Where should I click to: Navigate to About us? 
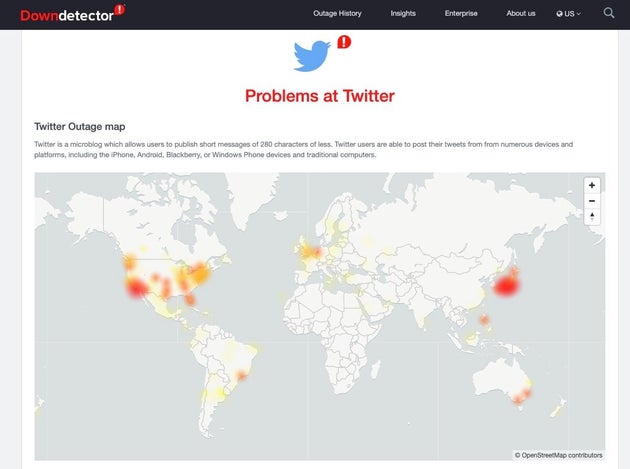(x=521, y=14)
